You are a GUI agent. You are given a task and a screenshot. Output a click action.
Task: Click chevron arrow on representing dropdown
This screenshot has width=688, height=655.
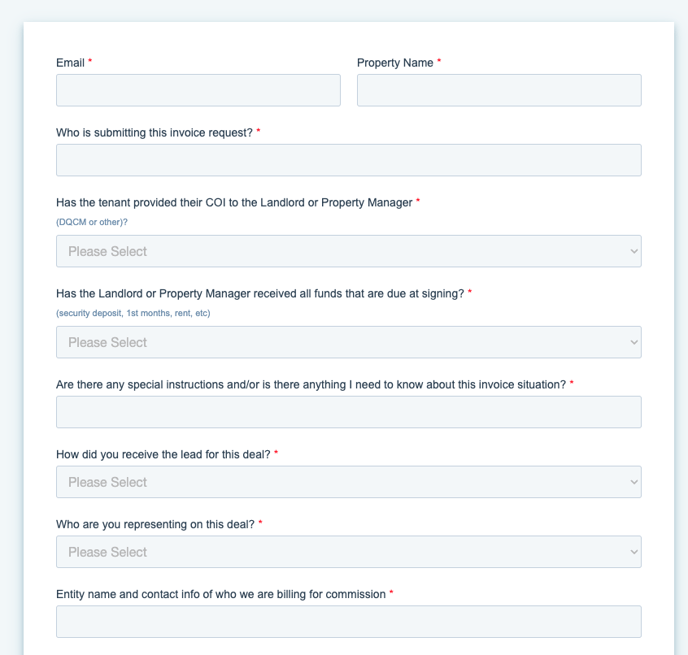pos(634,552)
